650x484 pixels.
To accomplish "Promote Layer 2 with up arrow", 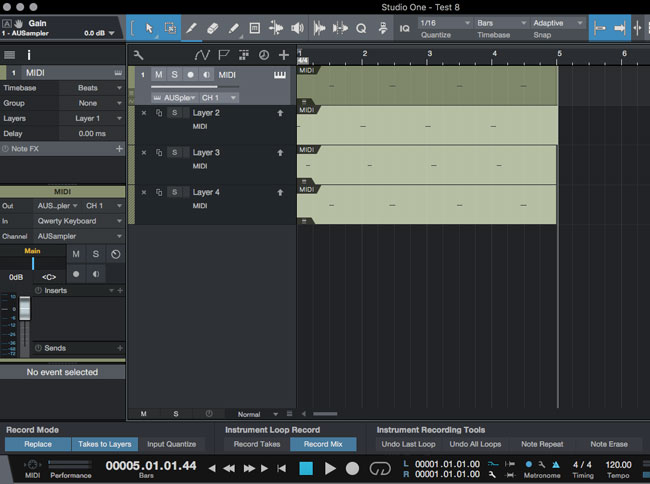I will [280, 113].
